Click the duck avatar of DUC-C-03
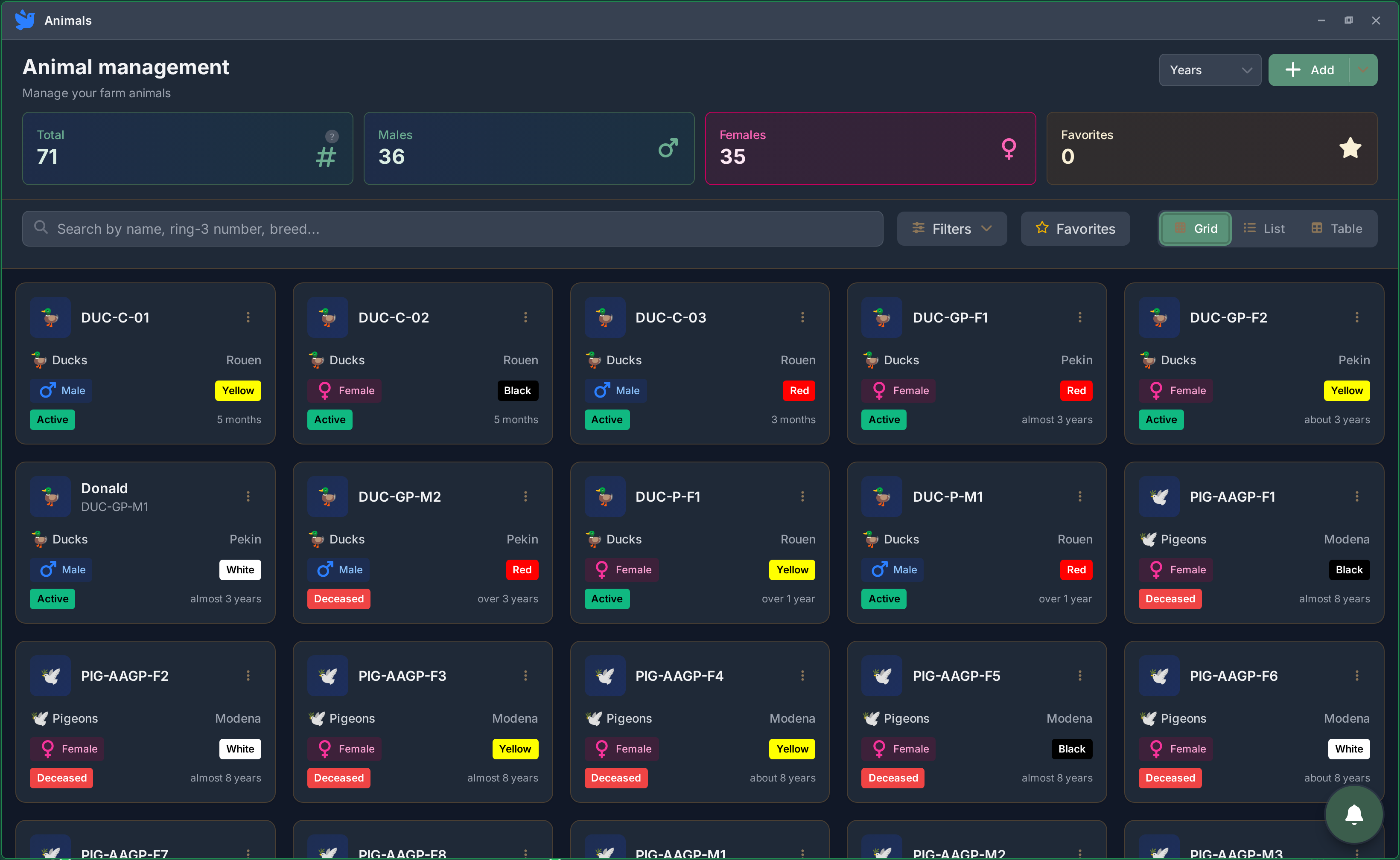 [605, 317]
